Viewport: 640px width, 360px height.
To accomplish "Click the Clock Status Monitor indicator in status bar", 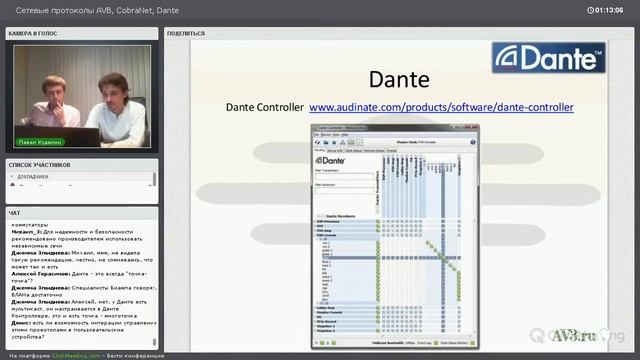I will (472, 343).
